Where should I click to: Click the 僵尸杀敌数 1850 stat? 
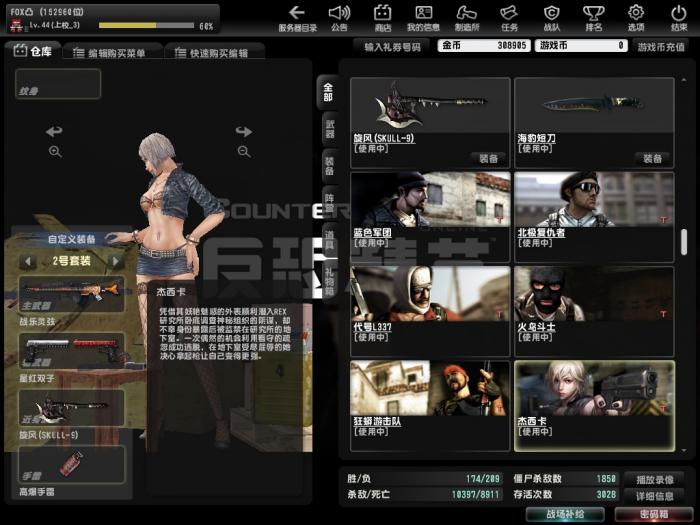pos(565,479)
